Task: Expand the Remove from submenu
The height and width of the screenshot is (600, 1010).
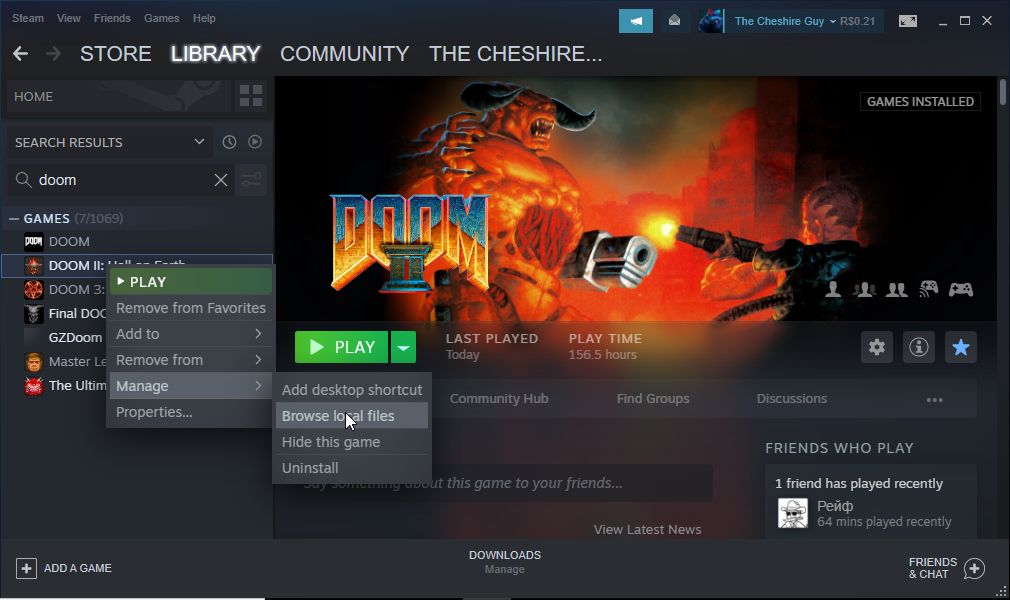Action: tap(191, 360)
